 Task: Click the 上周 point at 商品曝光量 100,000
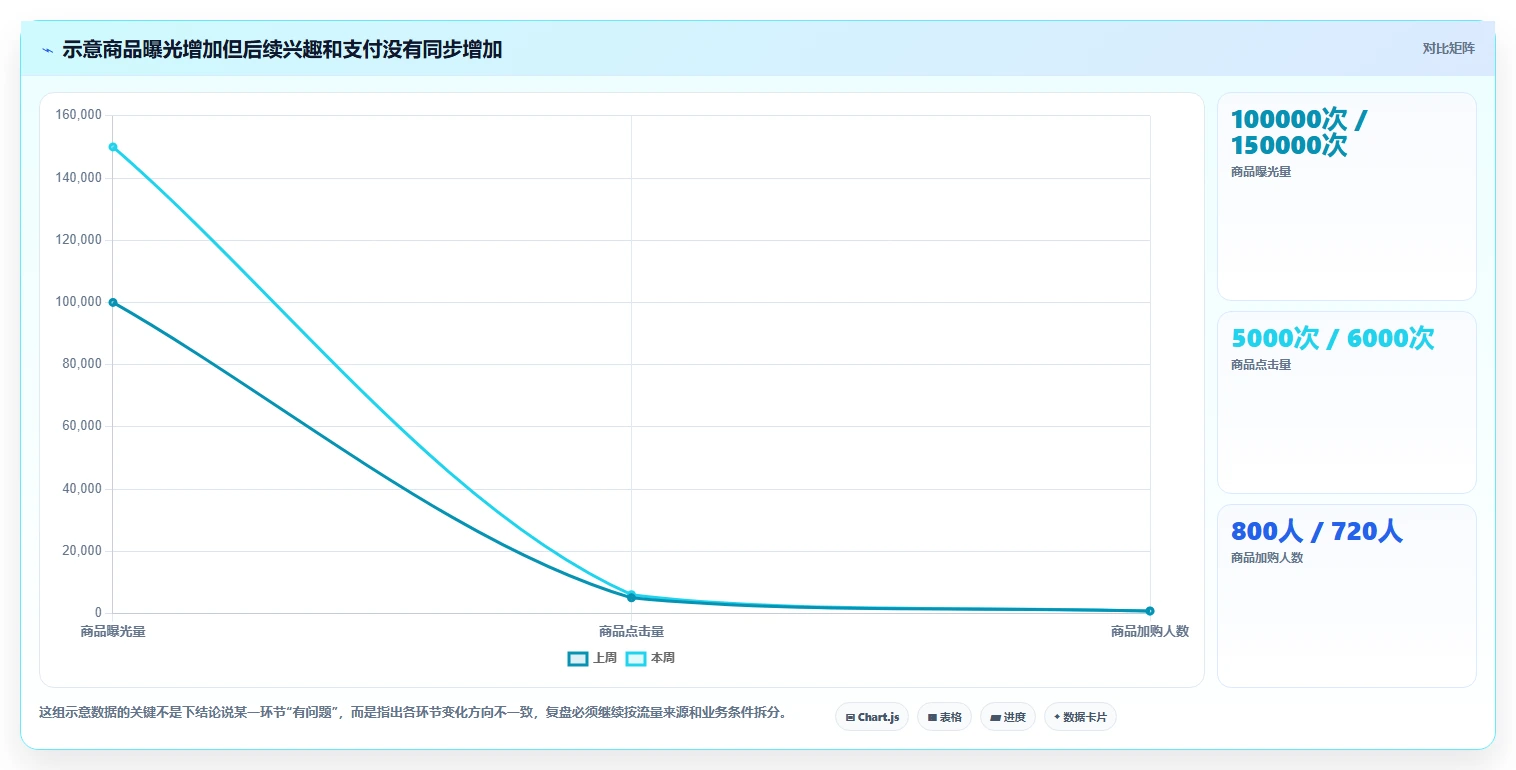[x=113, y=302]
